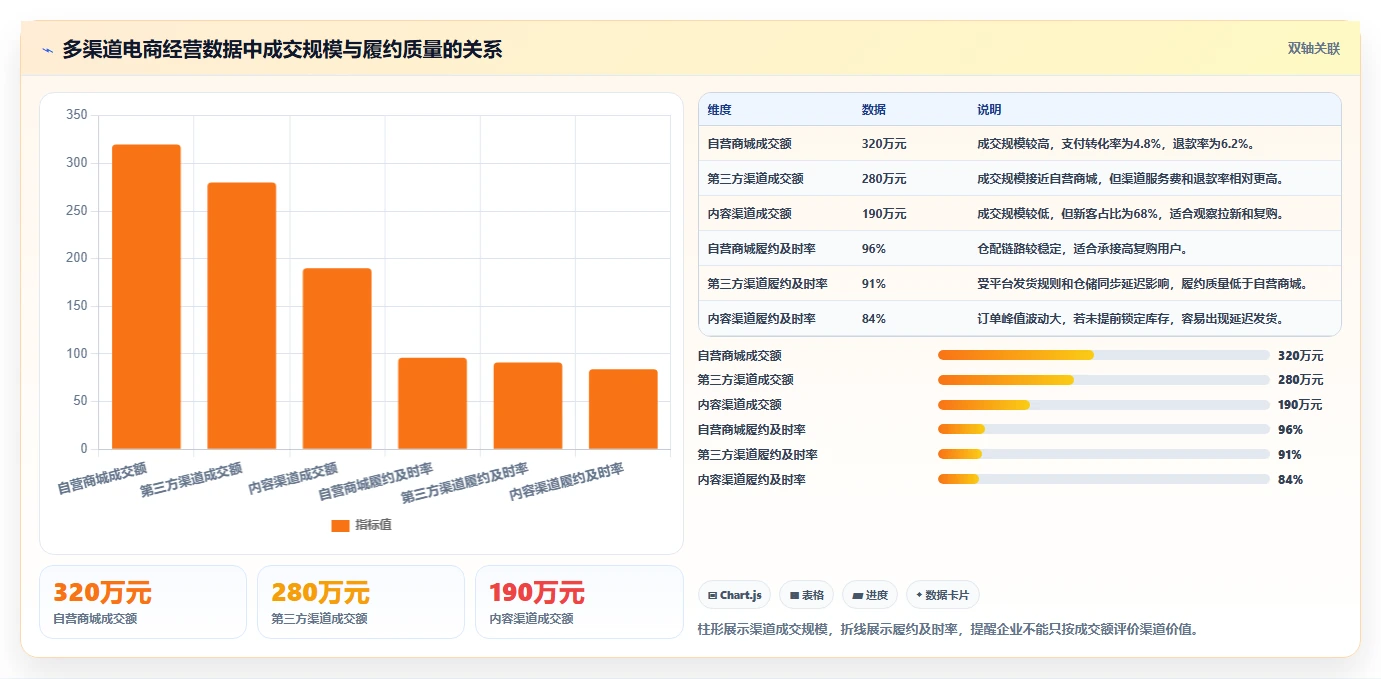The image size is (1381, 679).
Task: Click x-axis label 自营商城成交额 under chart
Action: 102,478
